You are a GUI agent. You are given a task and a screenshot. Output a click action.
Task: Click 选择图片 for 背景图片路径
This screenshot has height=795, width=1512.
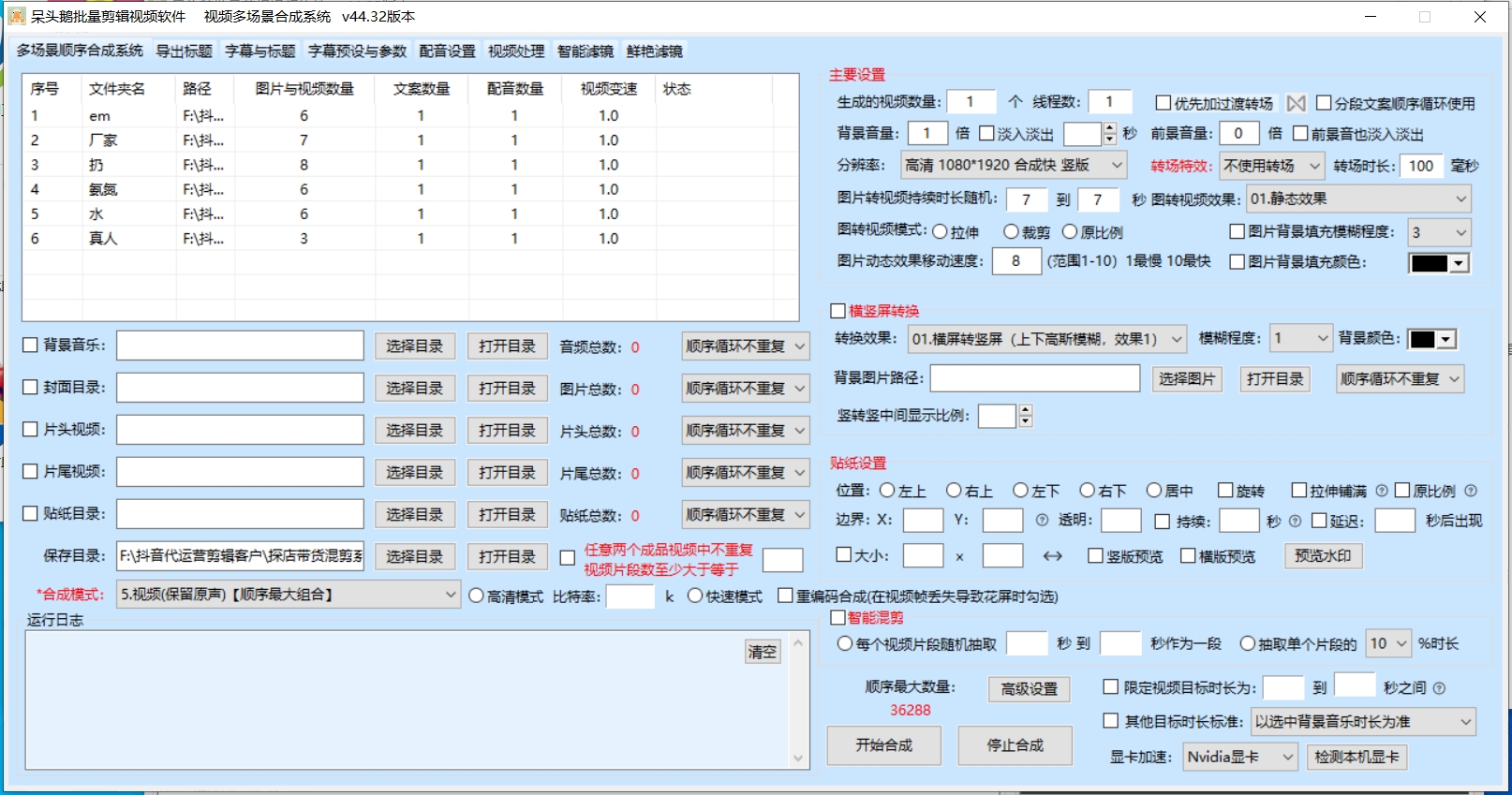point(1186,379)
